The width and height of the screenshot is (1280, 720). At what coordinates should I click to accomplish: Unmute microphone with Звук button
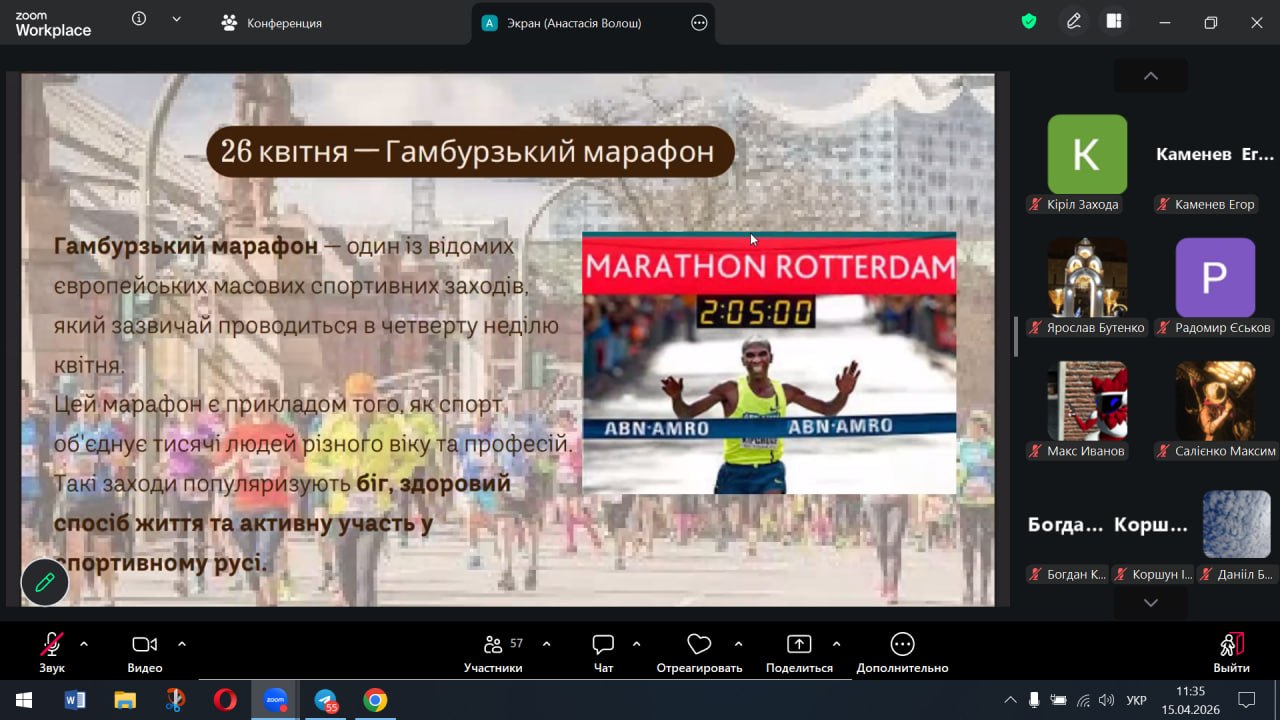tap(51, 644)
